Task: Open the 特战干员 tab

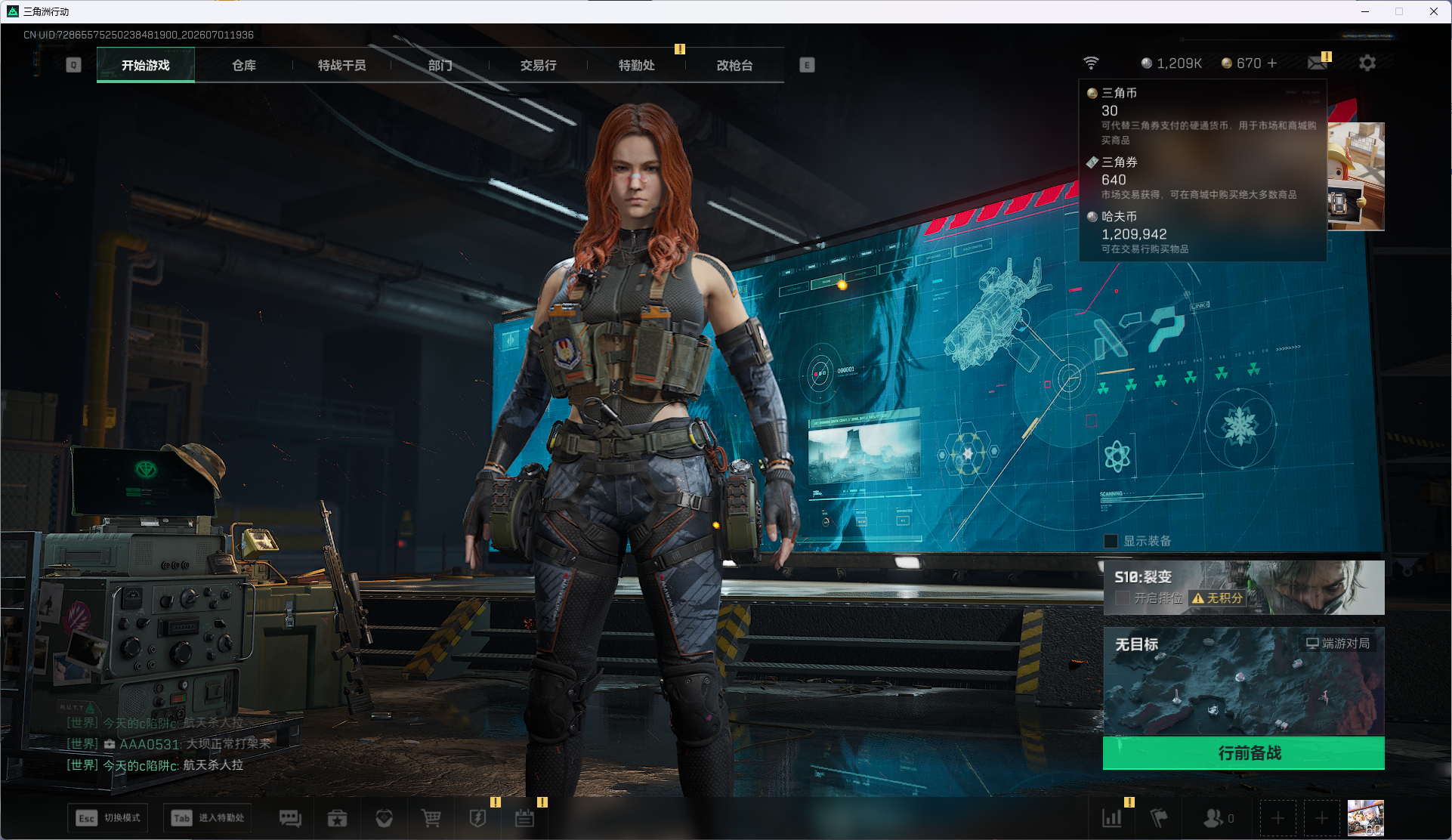Action: 342,65
